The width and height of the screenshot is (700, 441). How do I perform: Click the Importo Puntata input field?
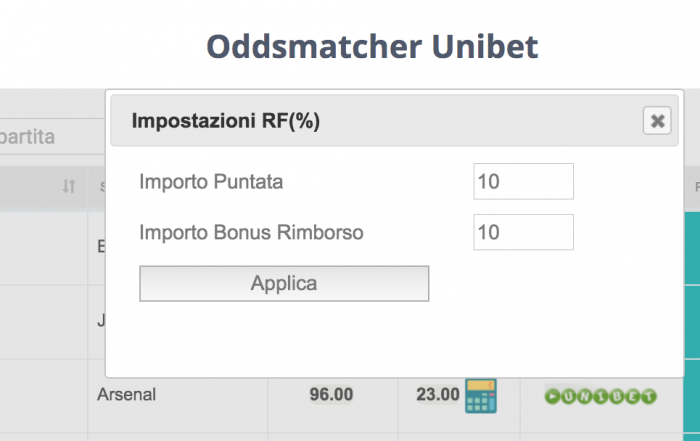(523, 181)
